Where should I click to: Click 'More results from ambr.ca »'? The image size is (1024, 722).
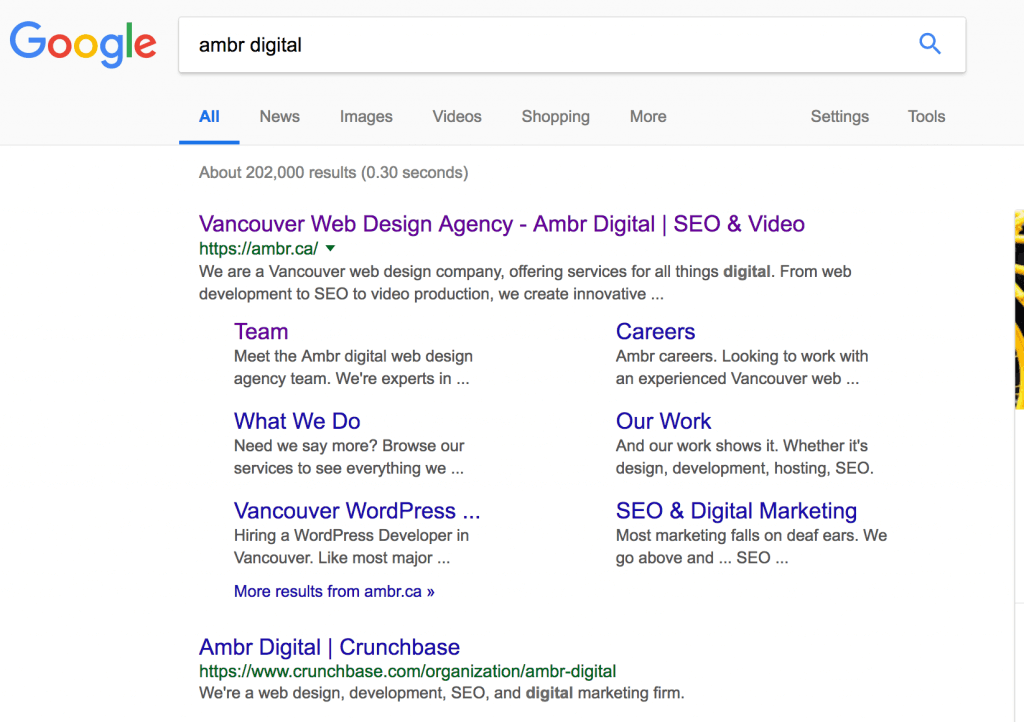(334, 591)
